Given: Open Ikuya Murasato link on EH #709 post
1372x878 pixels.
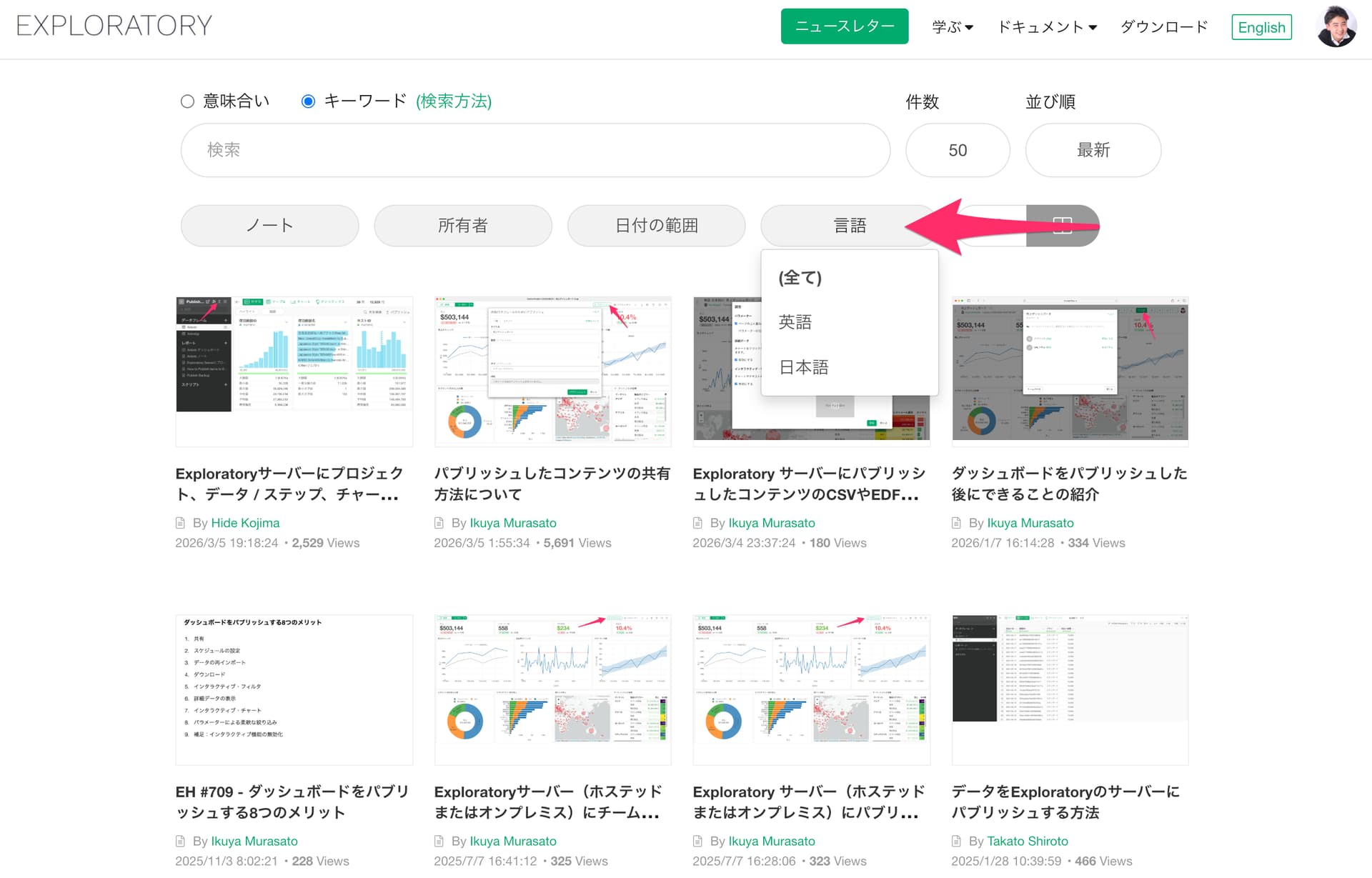Looking at the screenshot, I should (254, 841).
